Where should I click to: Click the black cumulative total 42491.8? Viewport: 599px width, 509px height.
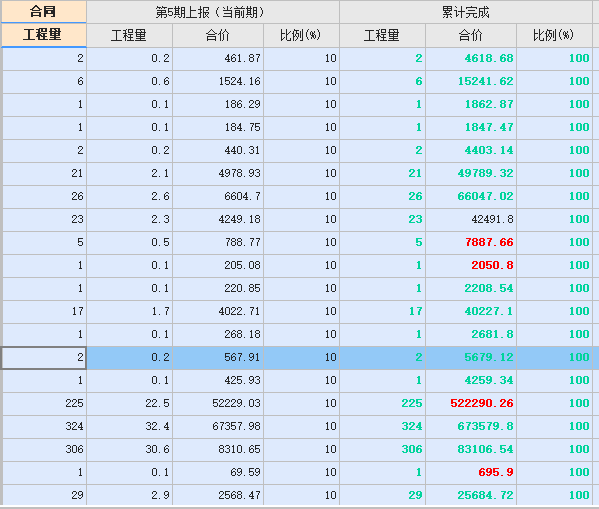(471, 219)
